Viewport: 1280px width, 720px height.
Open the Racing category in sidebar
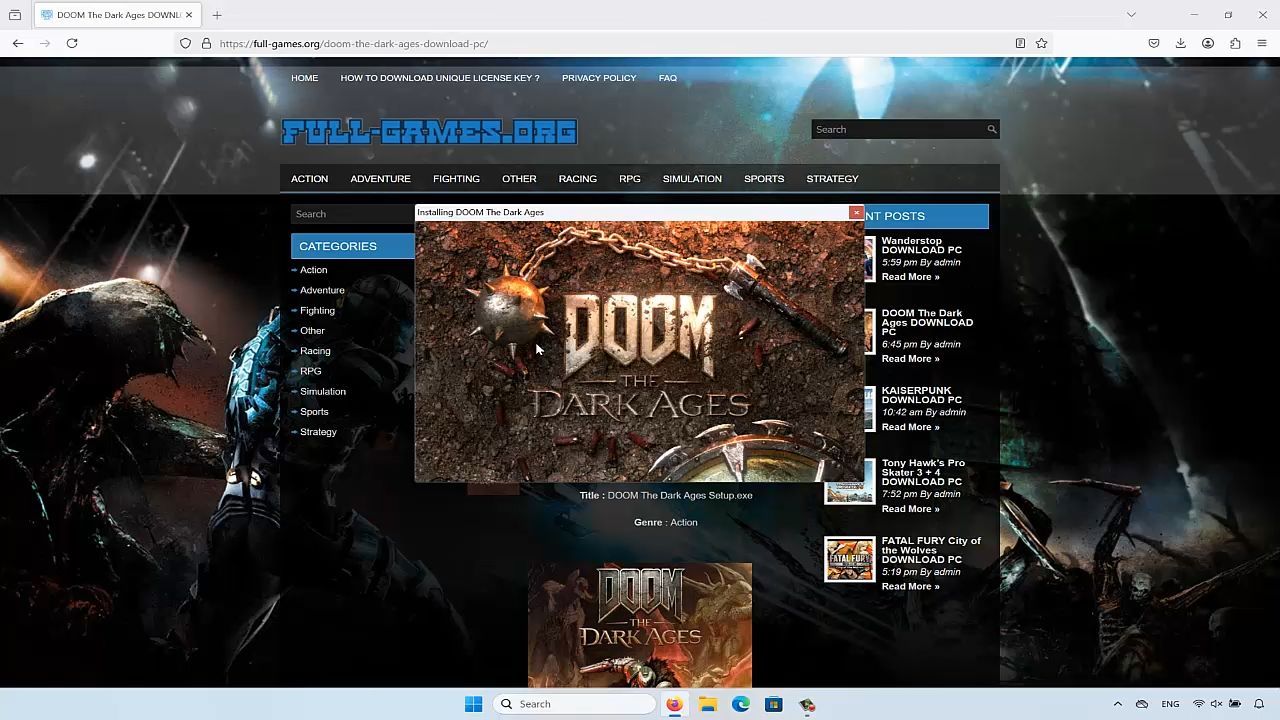tap(315, 351)
